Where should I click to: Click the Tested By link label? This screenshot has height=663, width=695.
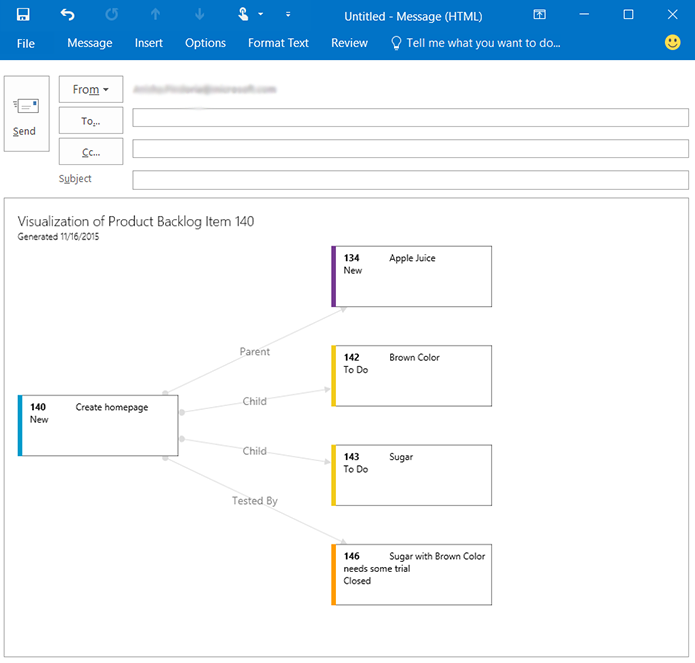[x=254, y=501]
